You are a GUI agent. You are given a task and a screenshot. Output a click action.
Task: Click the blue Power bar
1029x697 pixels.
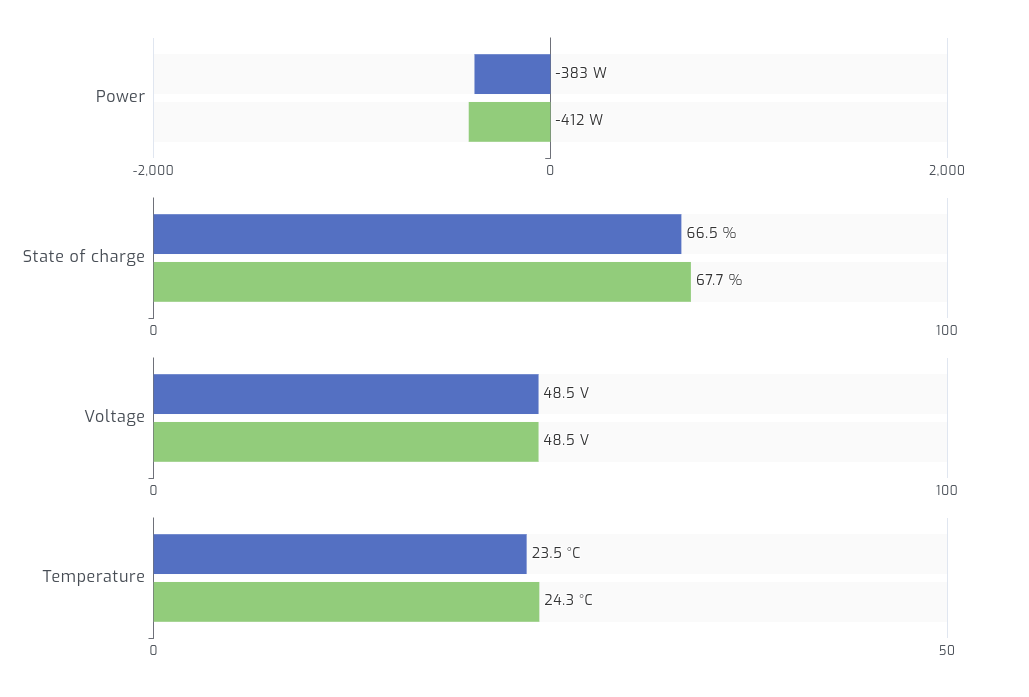(x=512, y=74)
